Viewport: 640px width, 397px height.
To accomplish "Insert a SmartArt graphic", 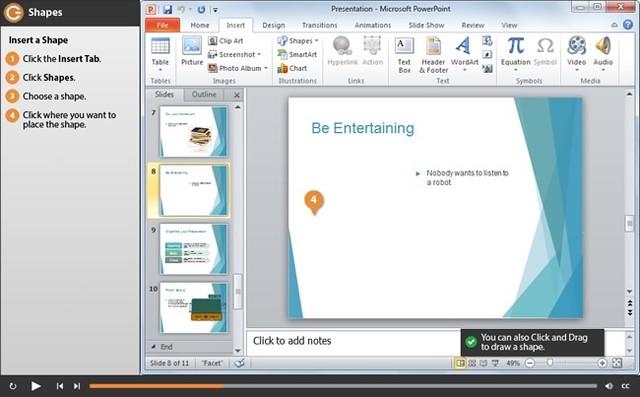I will (x=297, y=54).
